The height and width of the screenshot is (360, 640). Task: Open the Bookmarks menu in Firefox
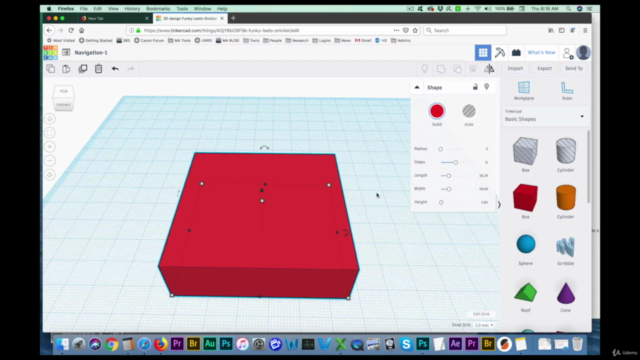pos(158,9)
